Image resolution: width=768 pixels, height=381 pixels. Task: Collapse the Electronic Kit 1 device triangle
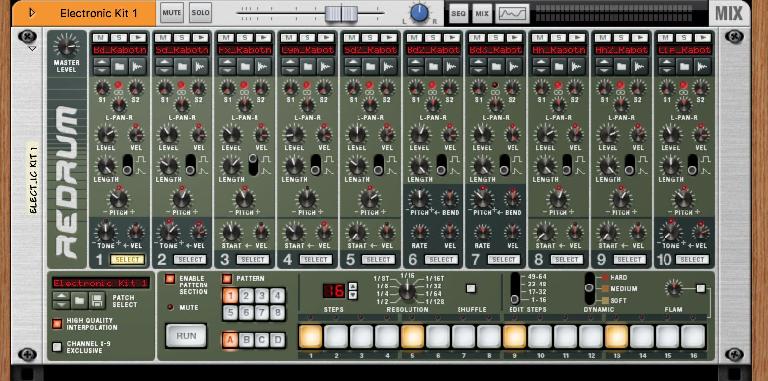coord(32,13)
